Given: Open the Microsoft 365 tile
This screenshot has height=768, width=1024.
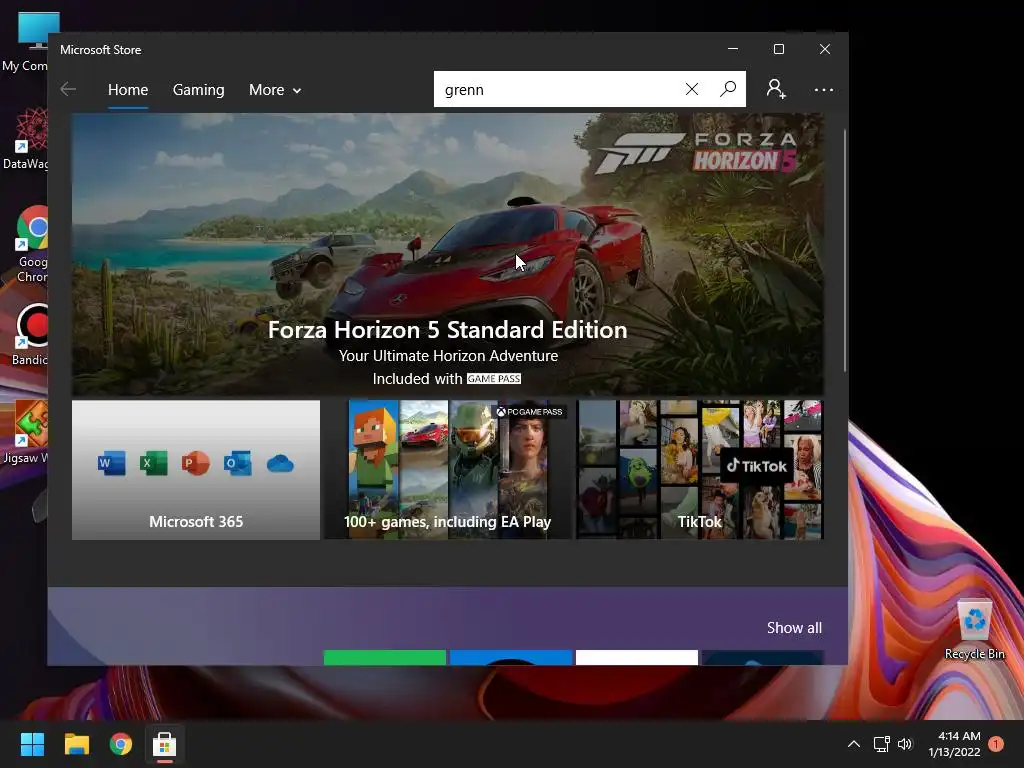Looking at the screenshot, I should [196, 470].
